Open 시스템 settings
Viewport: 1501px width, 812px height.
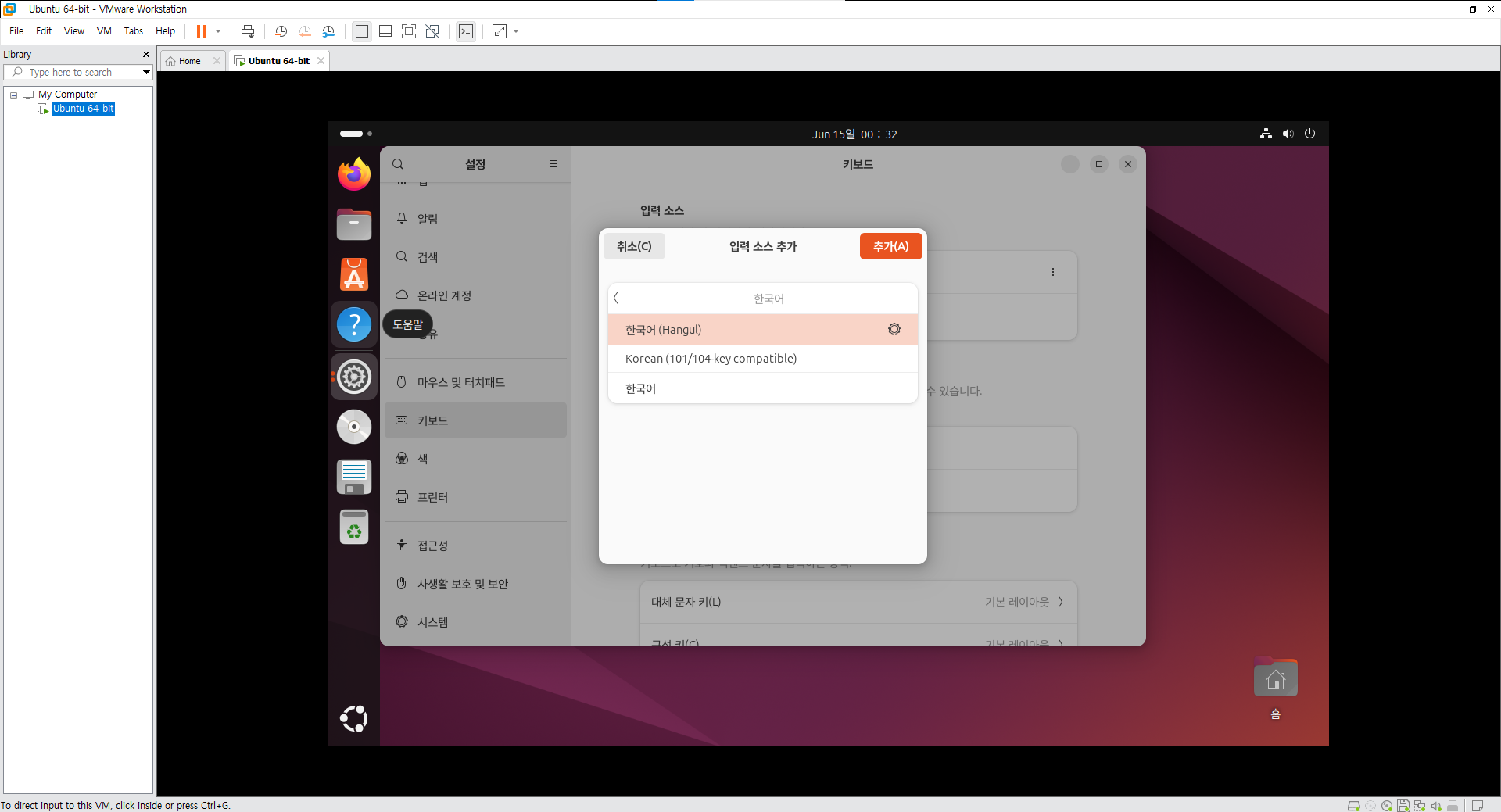click(x=475, y=622)
